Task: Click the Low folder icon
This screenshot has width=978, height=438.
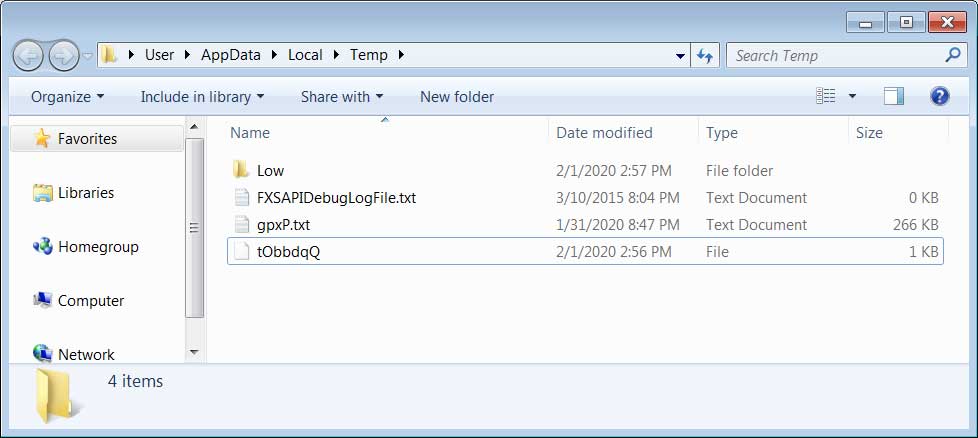Action: [239, 171]
